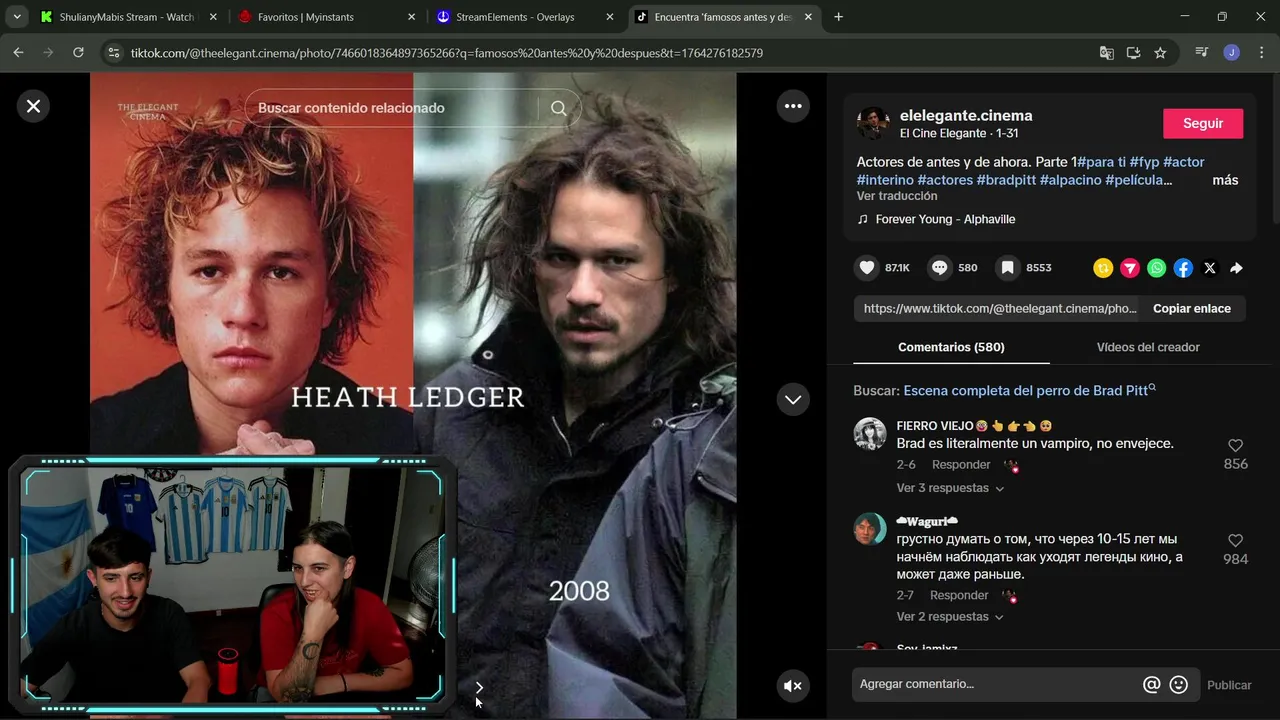Go back in browser history
The height and width of the screenshot is (720, 1280).
[18, 53]
